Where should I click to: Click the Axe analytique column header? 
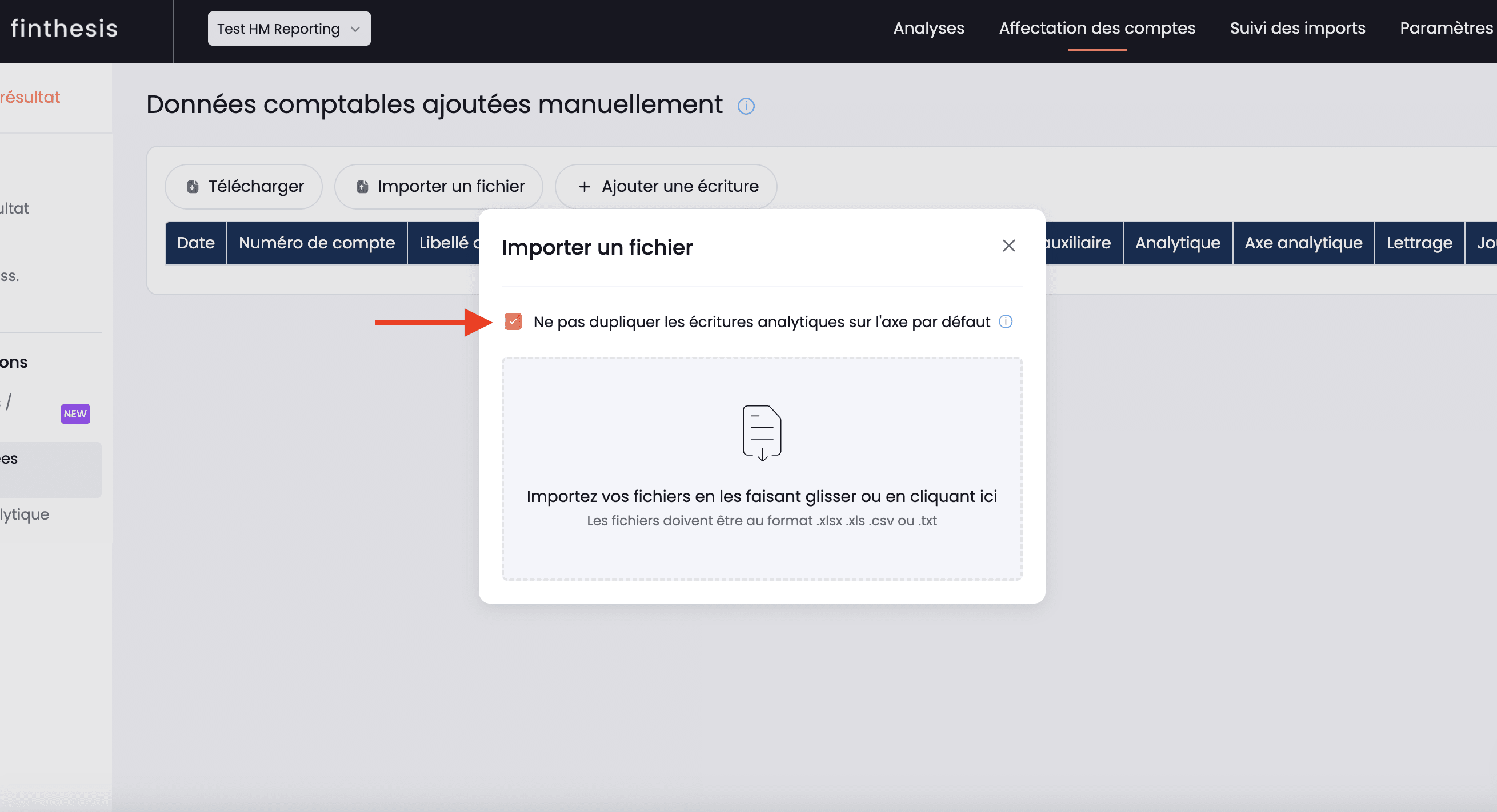pos(1303,243)
